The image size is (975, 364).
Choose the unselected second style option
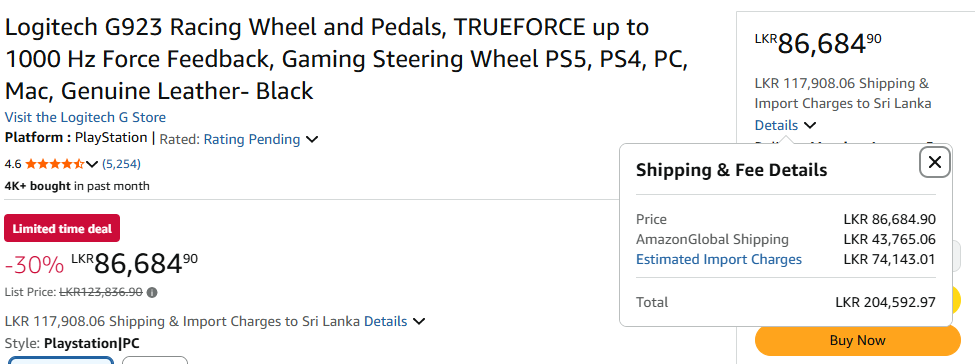[155, 360]
